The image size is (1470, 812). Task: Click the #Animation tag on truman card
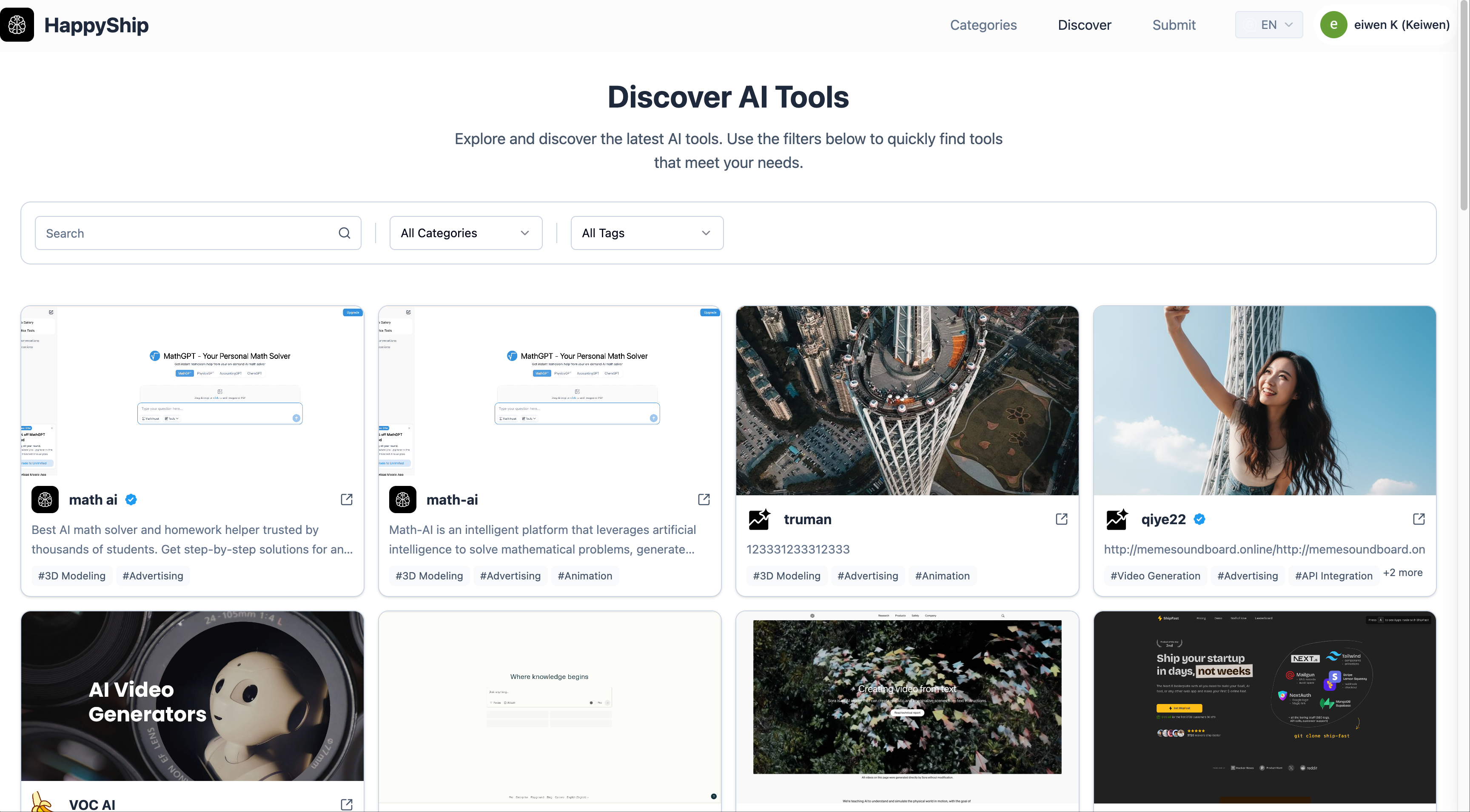pos(942,576)
